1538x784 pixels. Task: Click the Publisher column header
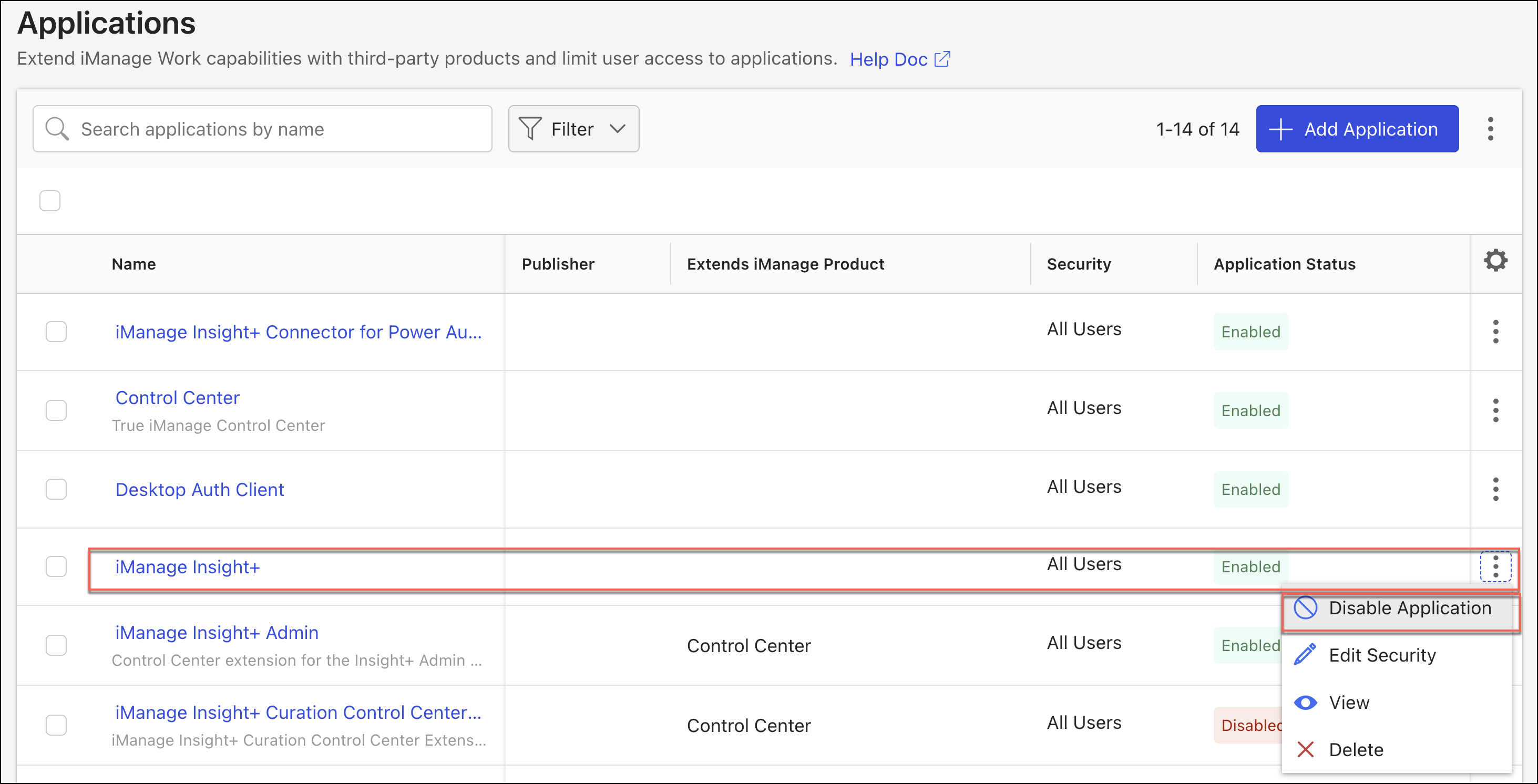pyautogui.click(x=558, y=264)
